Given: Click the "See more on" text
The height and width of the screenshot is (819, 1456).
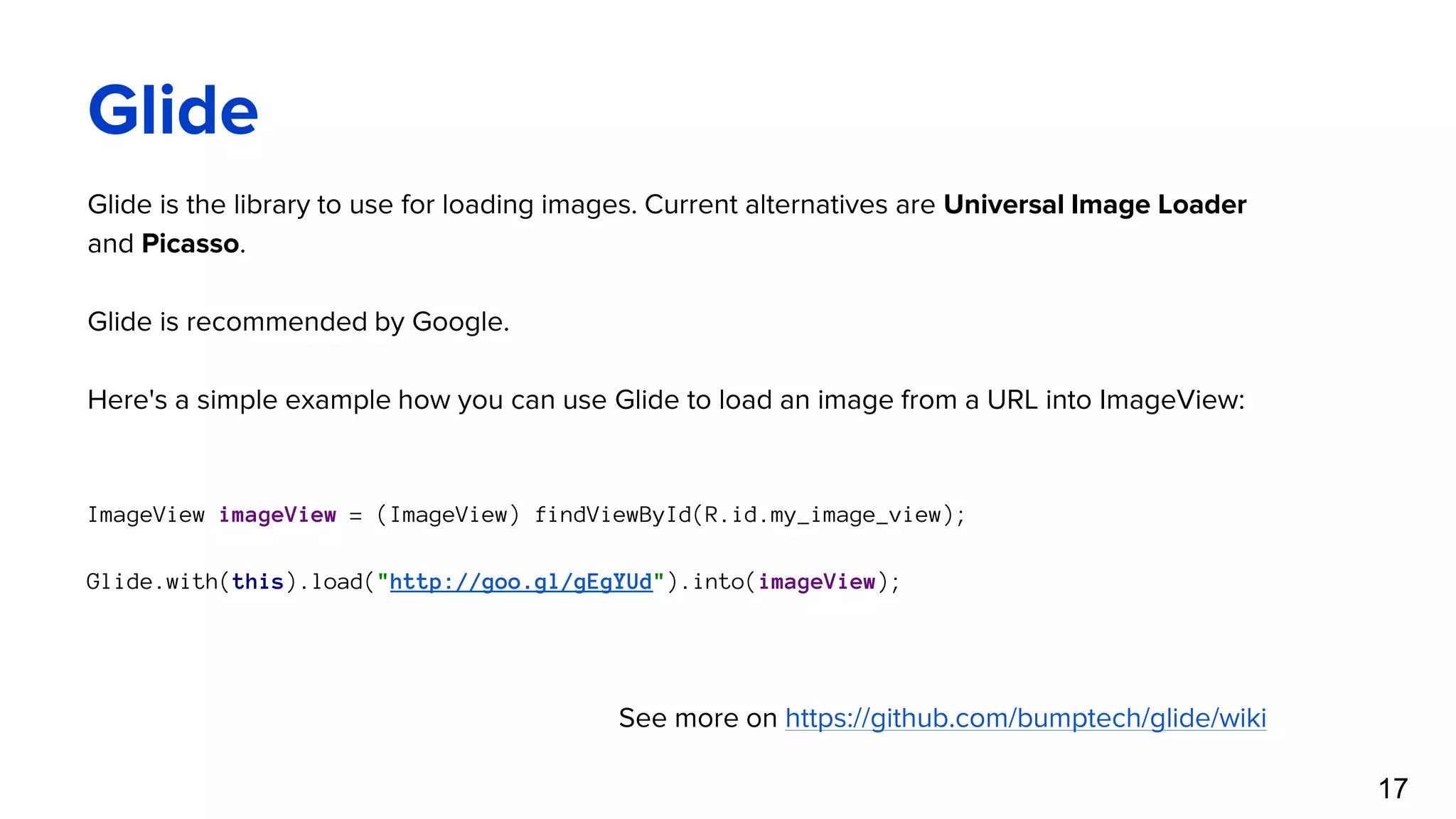Looking at the screenshot, I should click(697, 719).
